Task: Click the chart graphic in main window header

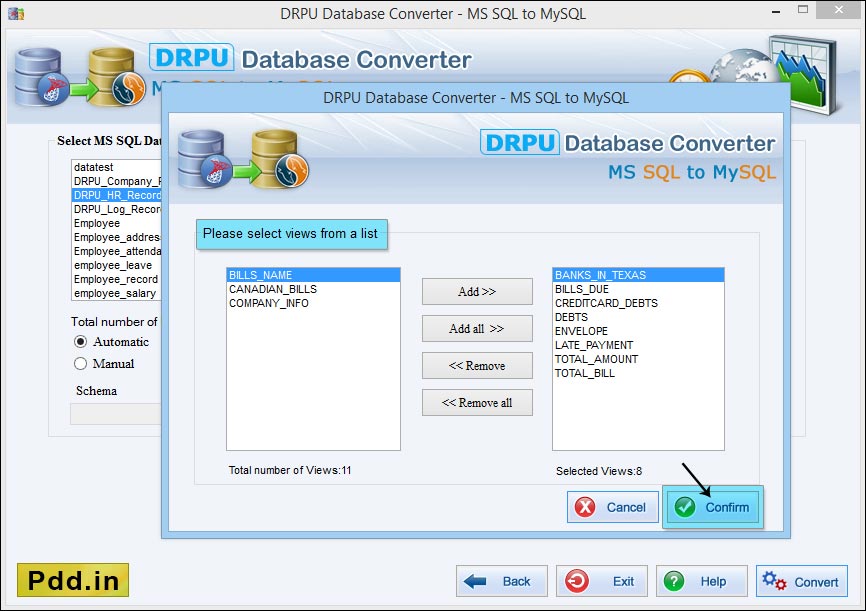Action: (x=804, y=74)
